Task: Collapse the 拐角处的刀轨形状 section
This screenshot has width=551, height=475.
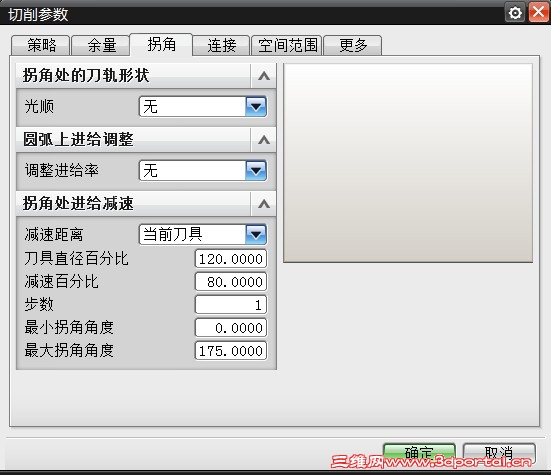Action: pos(264,76)
